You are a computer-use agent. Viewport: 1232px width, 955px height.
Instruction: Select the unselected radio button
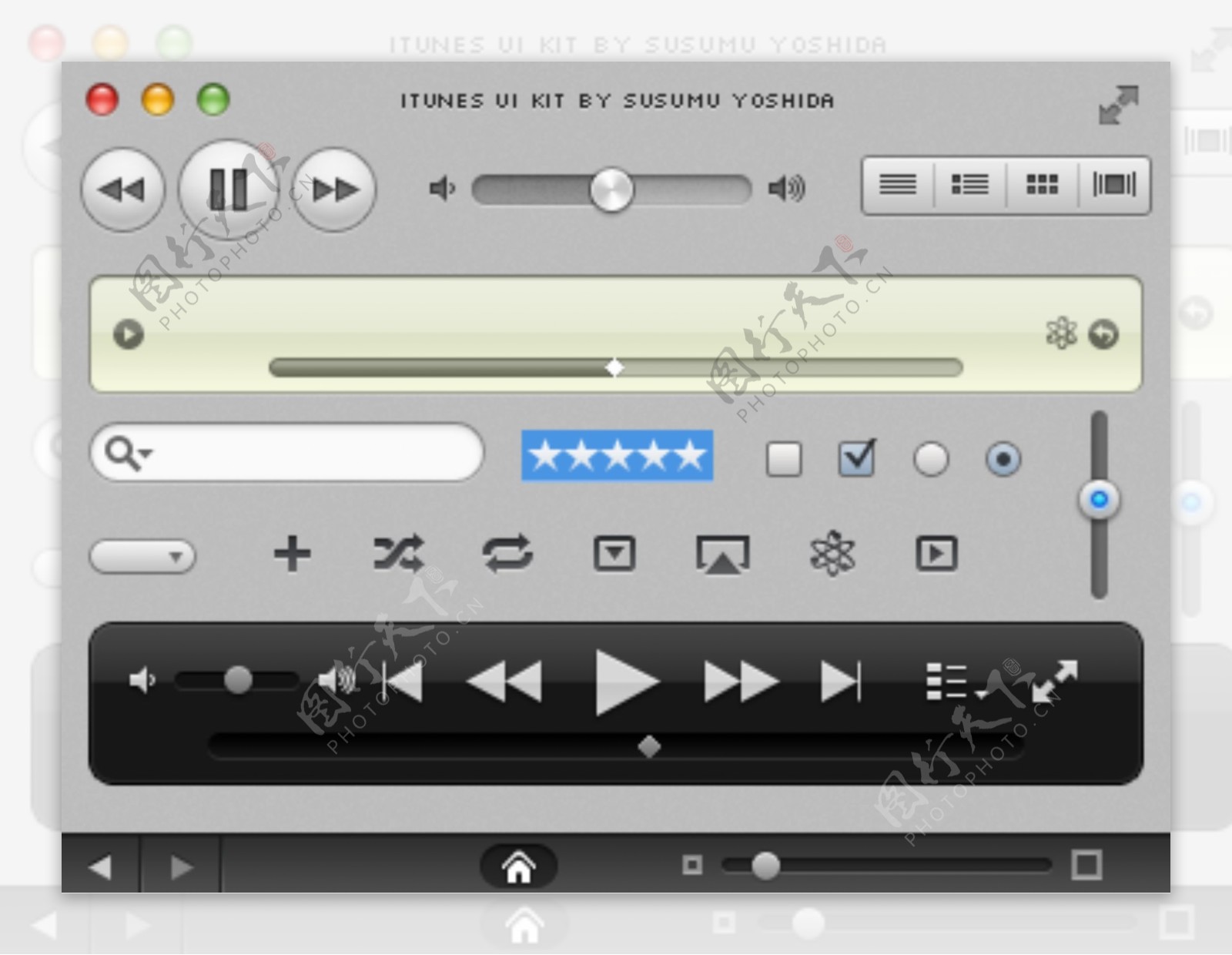click(930, 460)
